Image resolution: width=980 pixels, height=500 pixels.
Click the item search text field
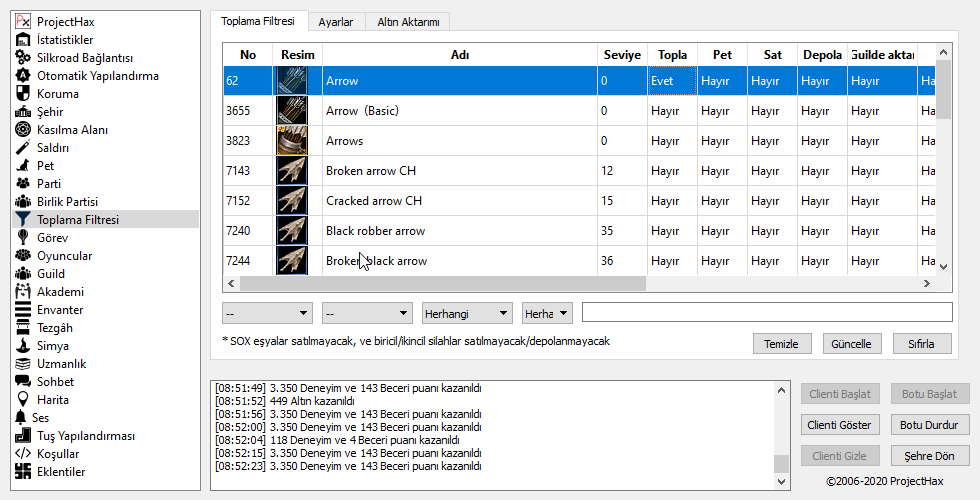coord(766,313)
